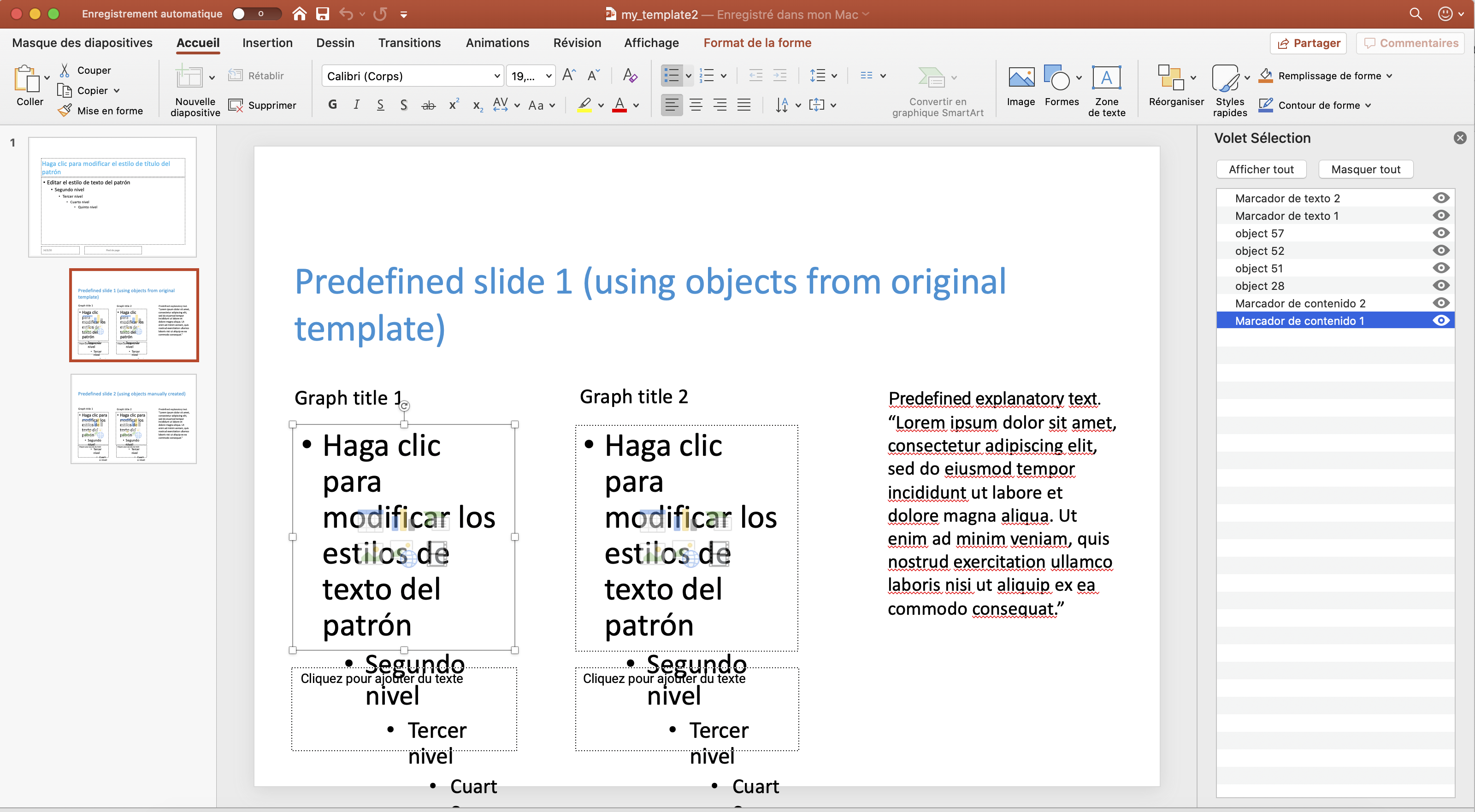Toggle visibility of Marcador de texto 2

(x=1441, y=198)
